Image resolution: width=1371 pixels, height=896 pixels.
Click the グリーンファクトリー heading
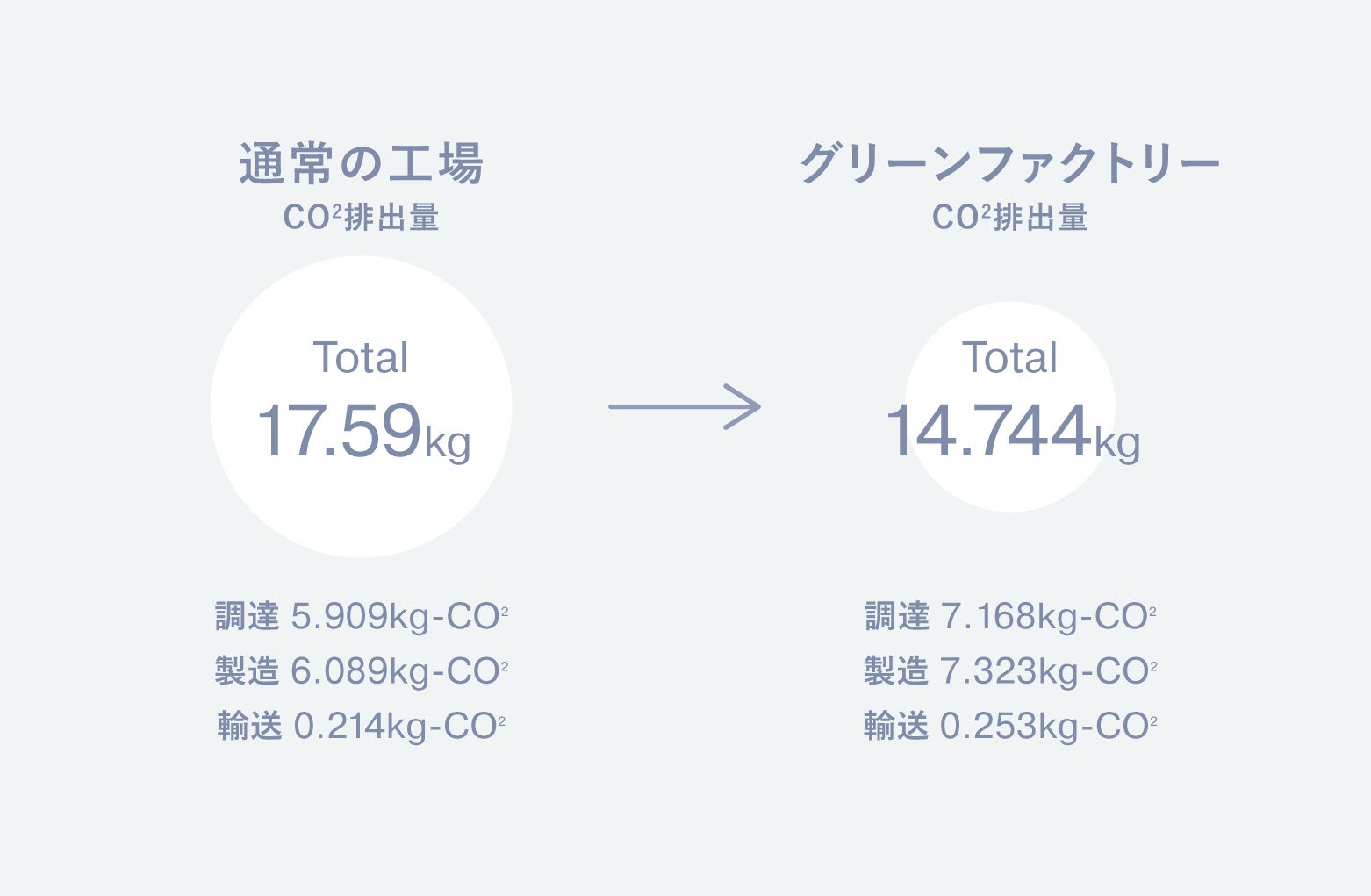point(1009,164)
